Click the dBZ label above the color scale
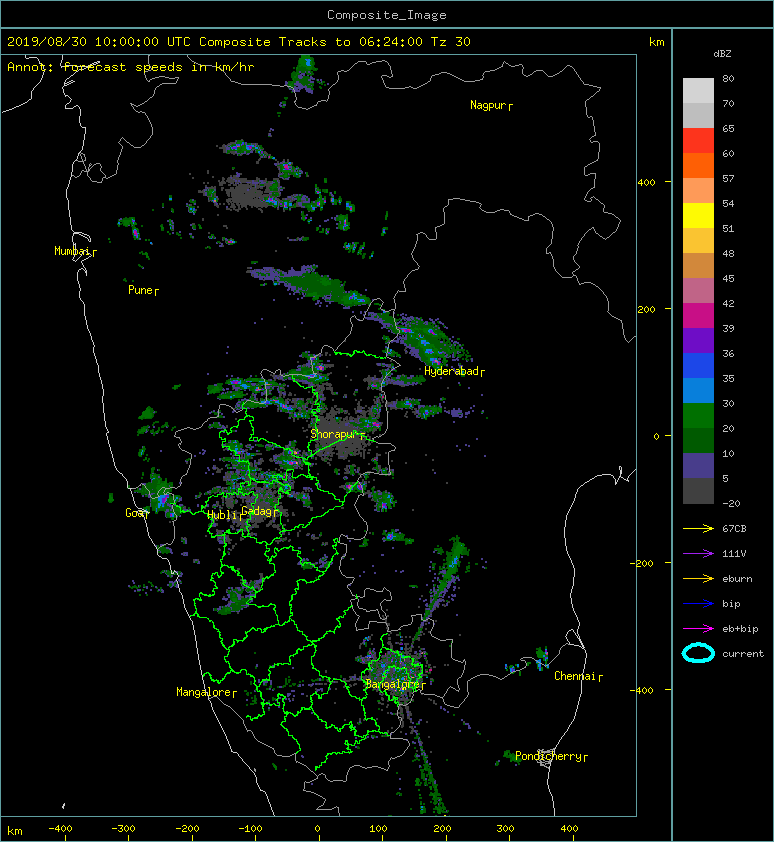 tap(722, 54)
